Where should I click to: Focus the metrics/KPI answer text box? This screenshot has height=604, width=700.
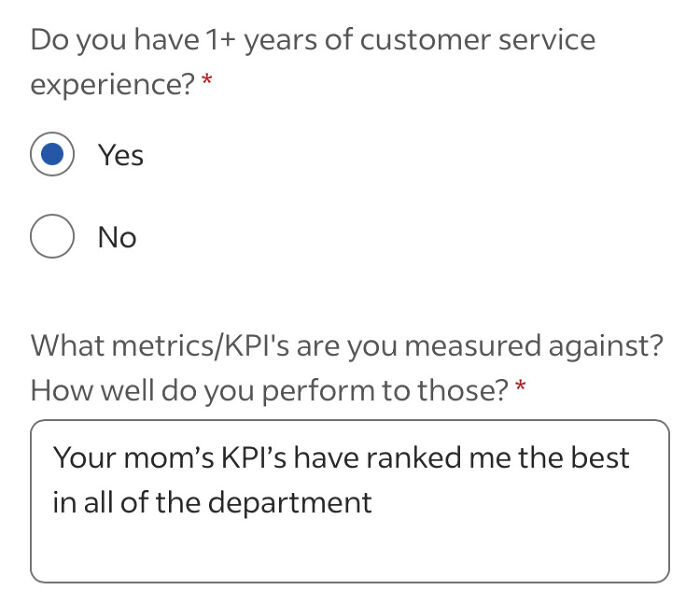point(349,500)
